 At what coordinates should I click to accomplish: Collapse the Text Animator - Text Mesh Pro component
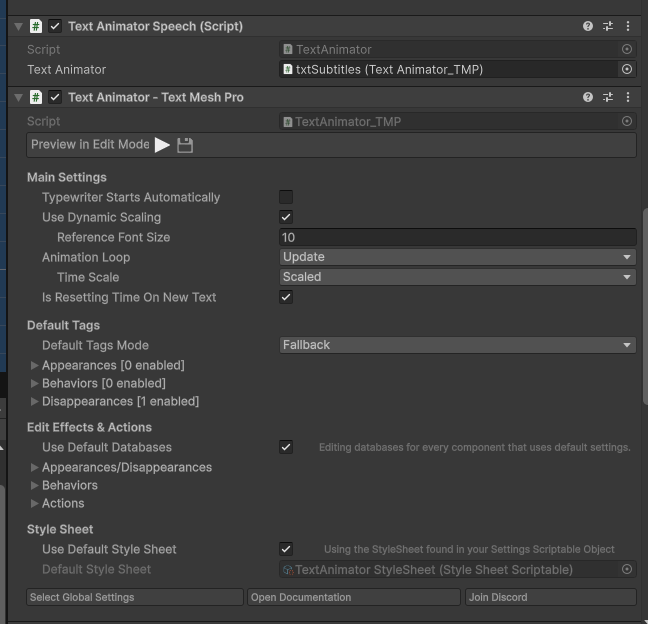(x=18, y=98)
